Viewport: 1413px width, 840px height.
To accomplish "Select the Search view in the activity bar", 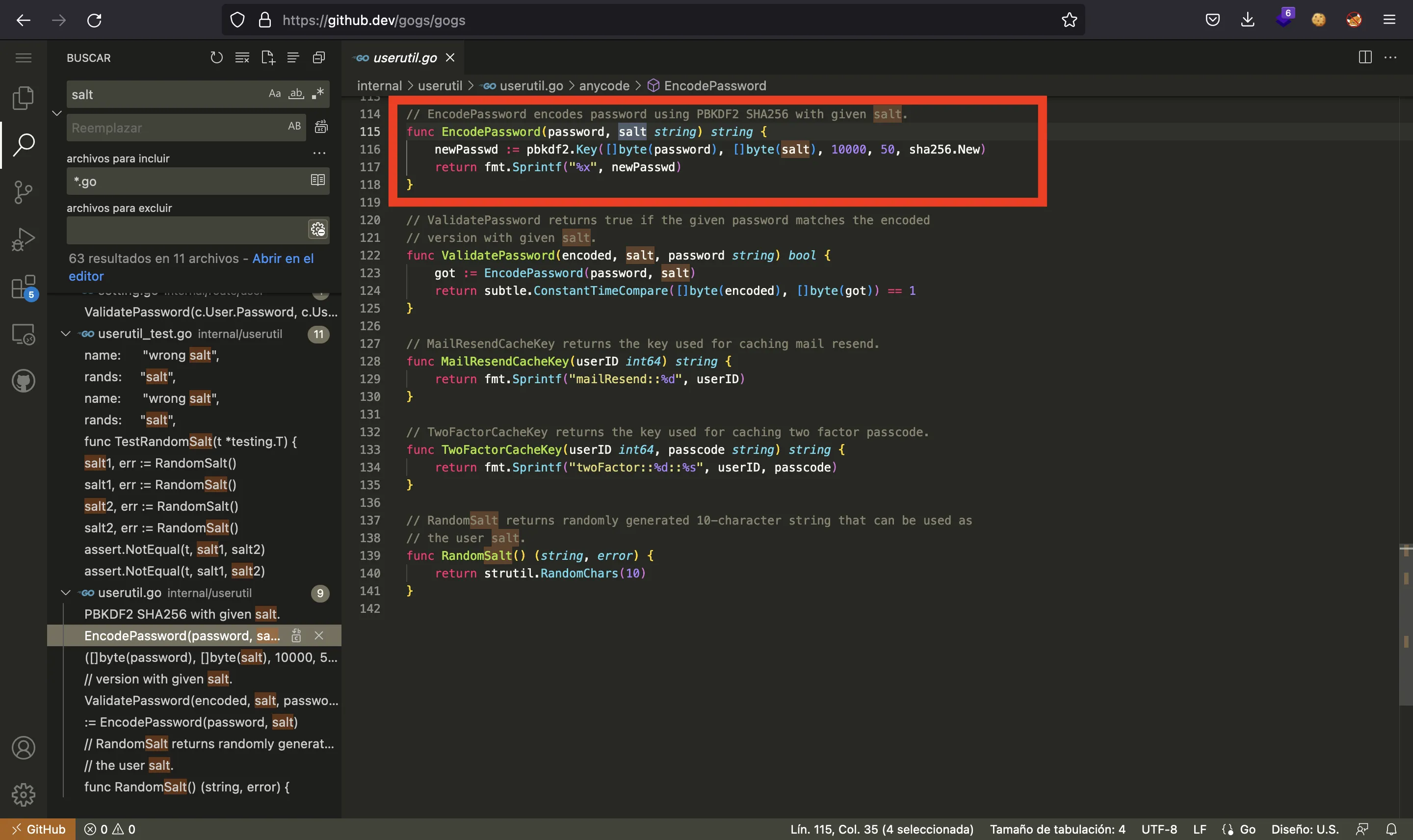I will 23,145.
